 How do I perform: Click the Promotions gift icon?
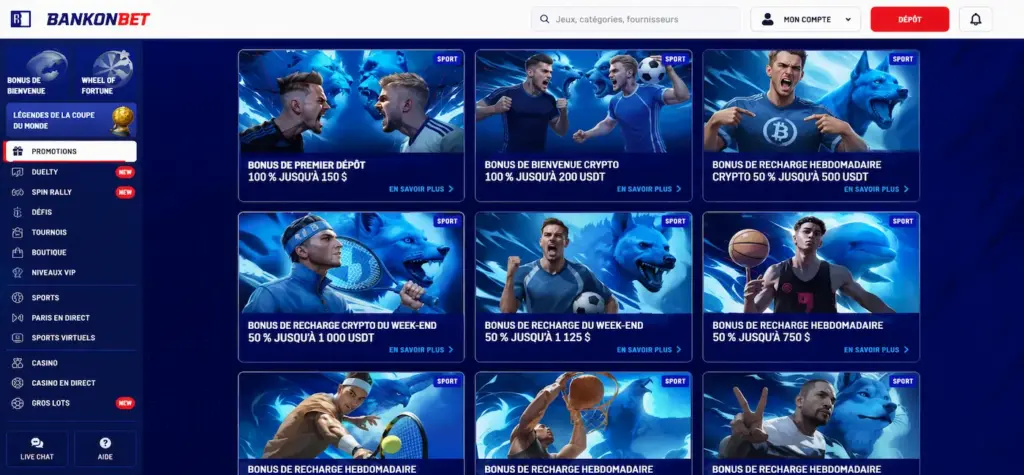click(x=18, y=152)
